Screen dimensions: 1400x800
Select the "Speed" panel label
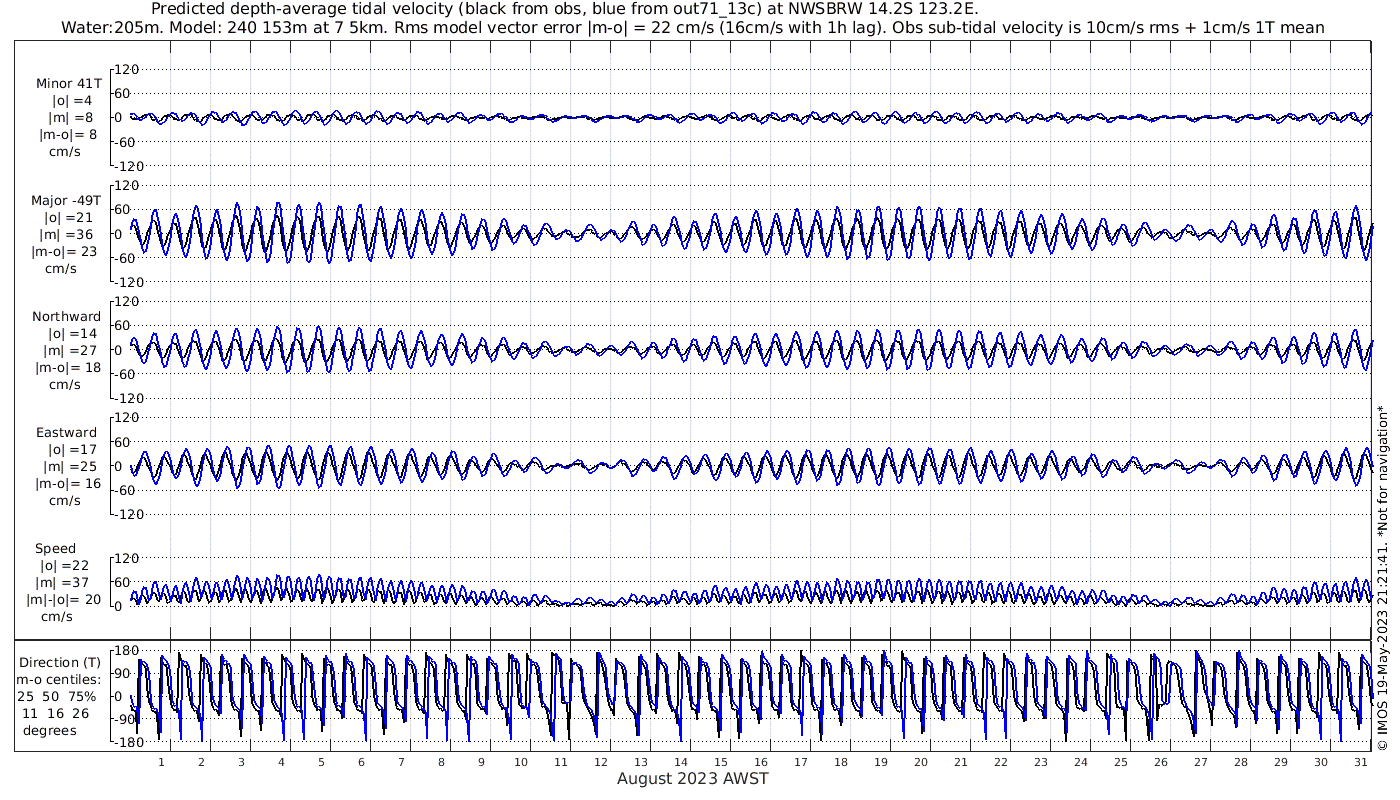tap(55, 549)
